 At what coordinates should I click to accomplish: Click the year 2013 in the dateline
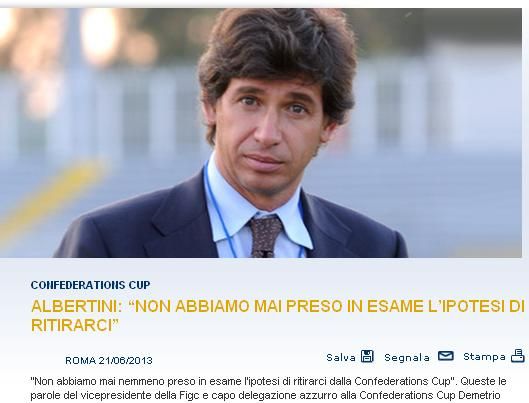140,361
